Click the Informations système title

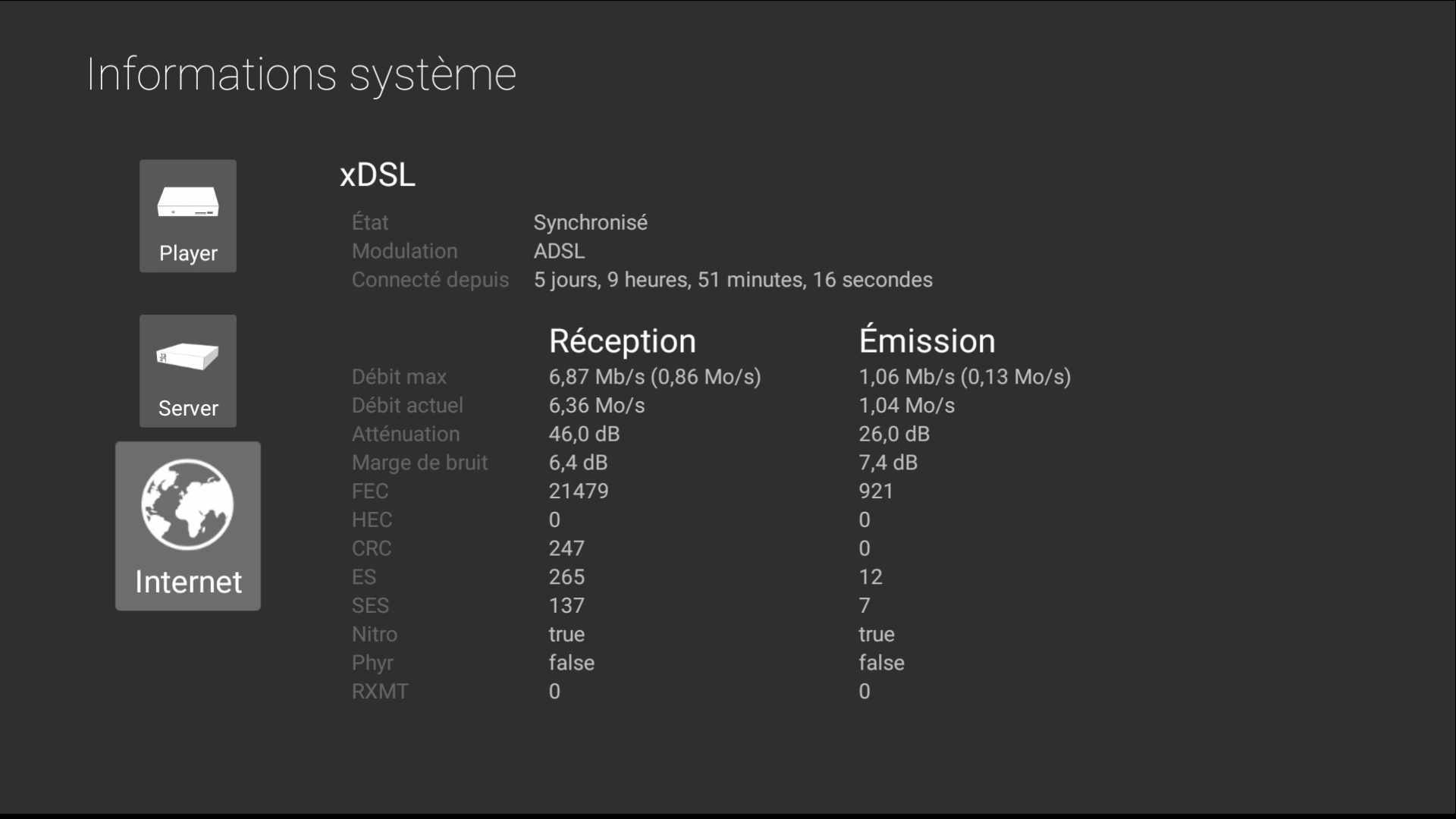click(x=302, y=74)
